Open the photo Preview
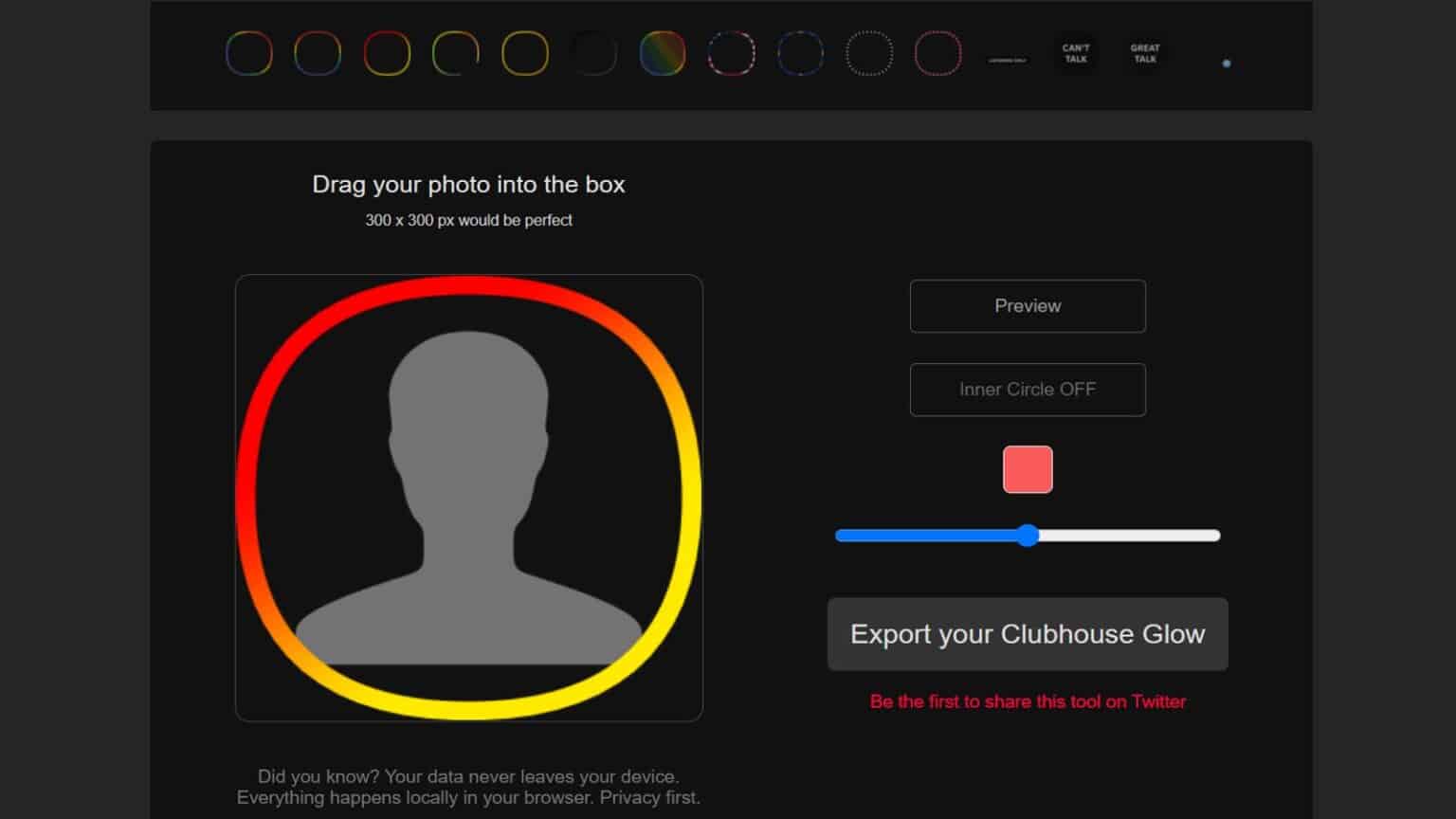Screen dimensions: 1456x819 tap(1028, 306)
